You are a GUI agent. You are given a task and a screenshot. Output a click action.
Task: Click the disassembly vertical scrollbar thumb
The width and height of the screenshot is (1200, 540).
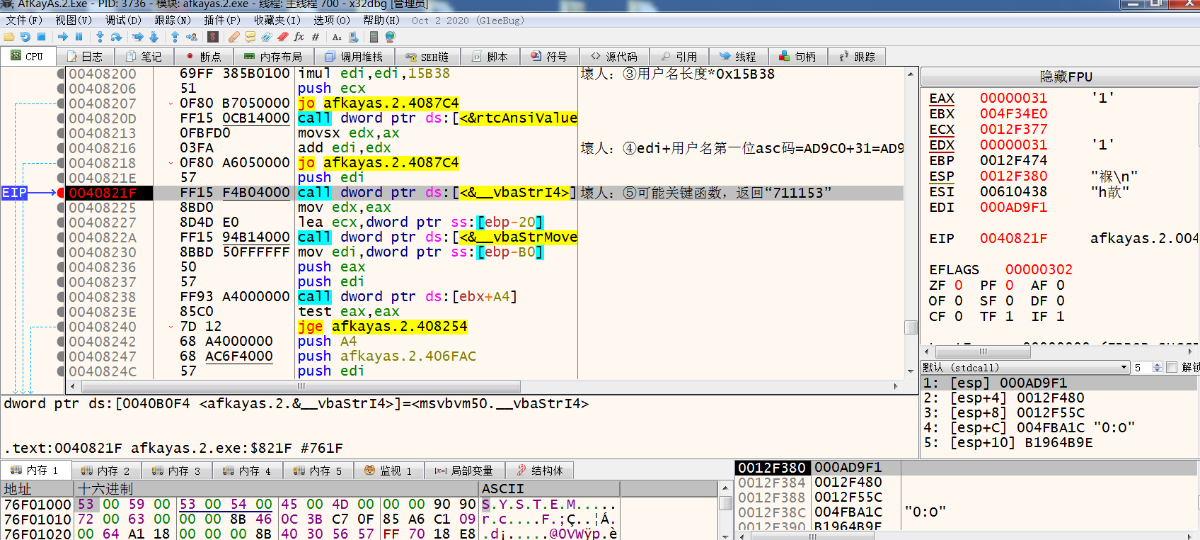point(910,326)
